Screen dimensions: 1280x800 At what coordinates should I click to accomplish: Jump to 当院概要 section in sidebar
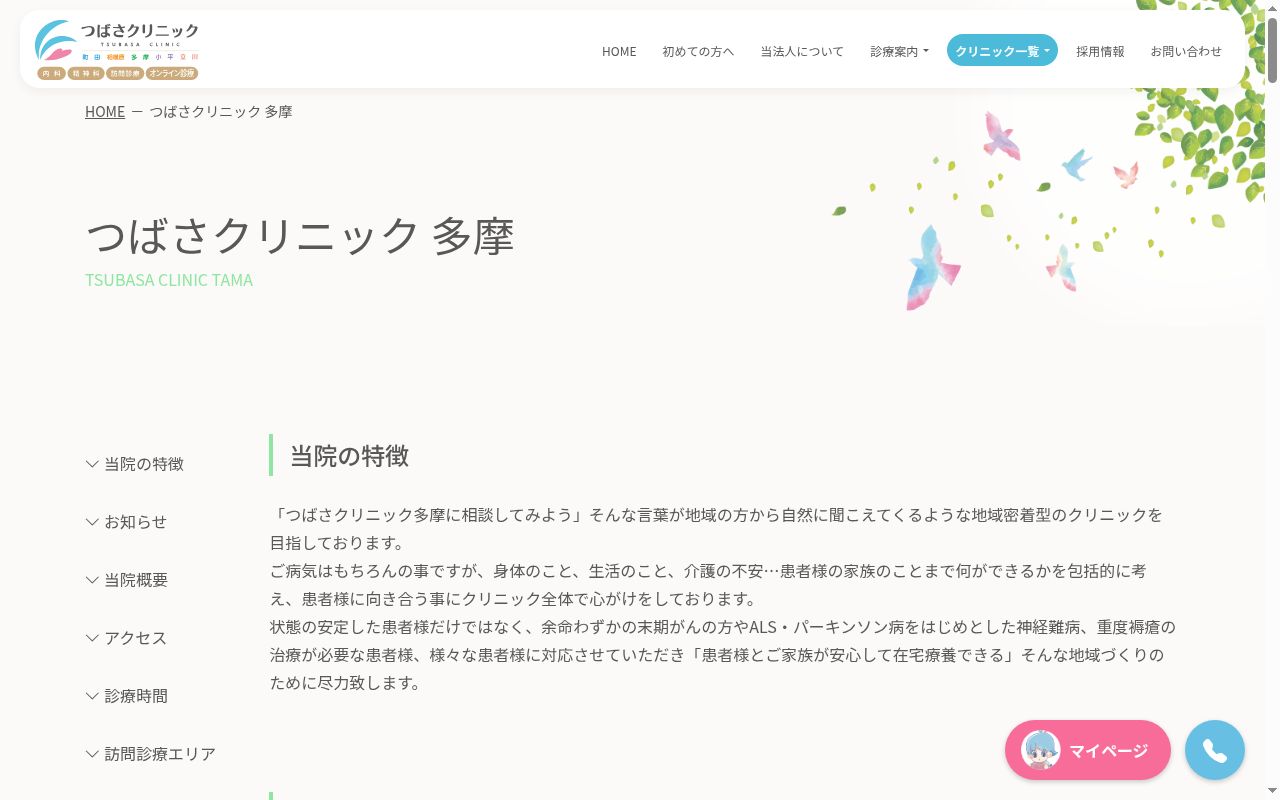127,580
